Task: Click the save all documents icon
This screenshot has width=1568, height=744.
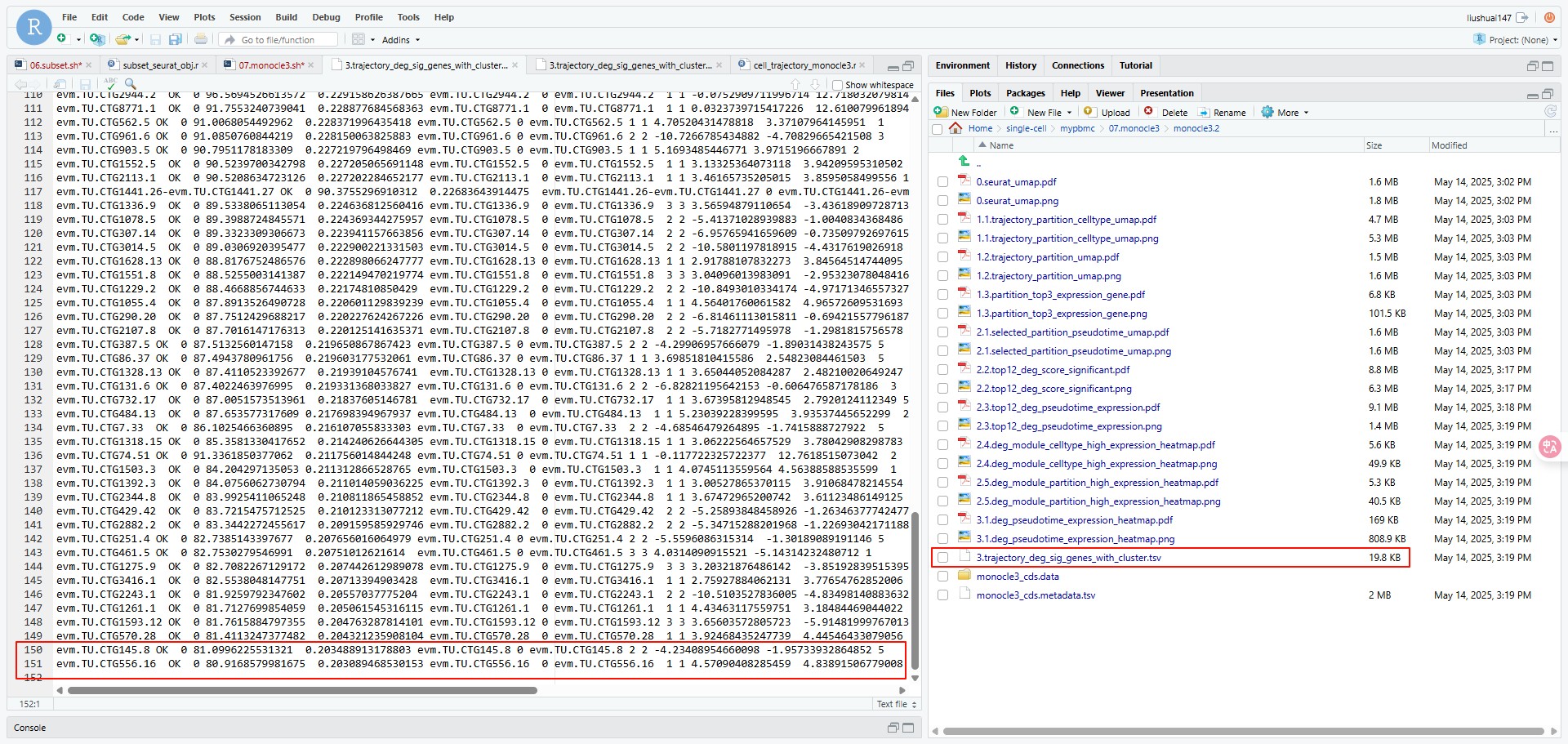Action: tap(175, 39)
